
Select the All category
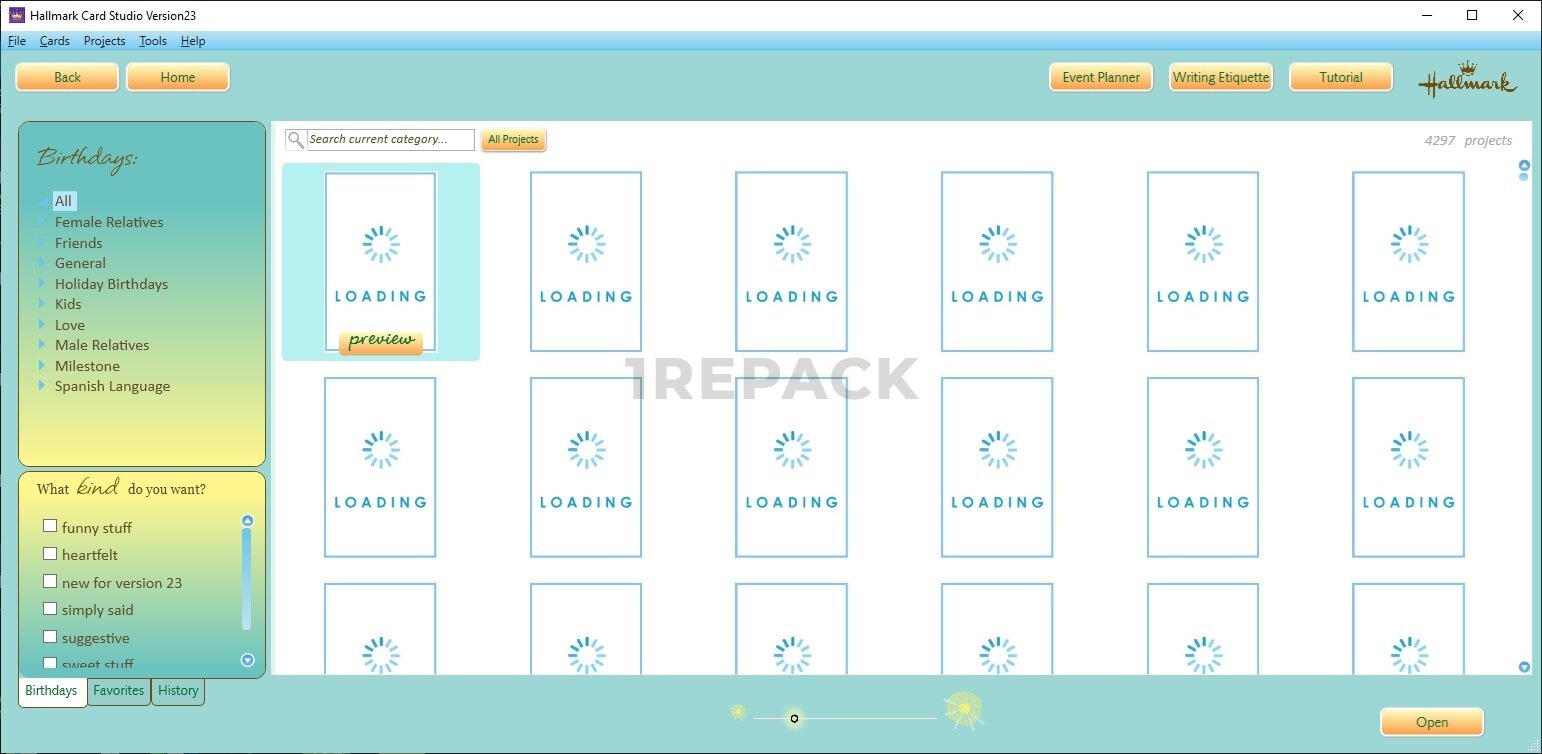click(64, 201)
